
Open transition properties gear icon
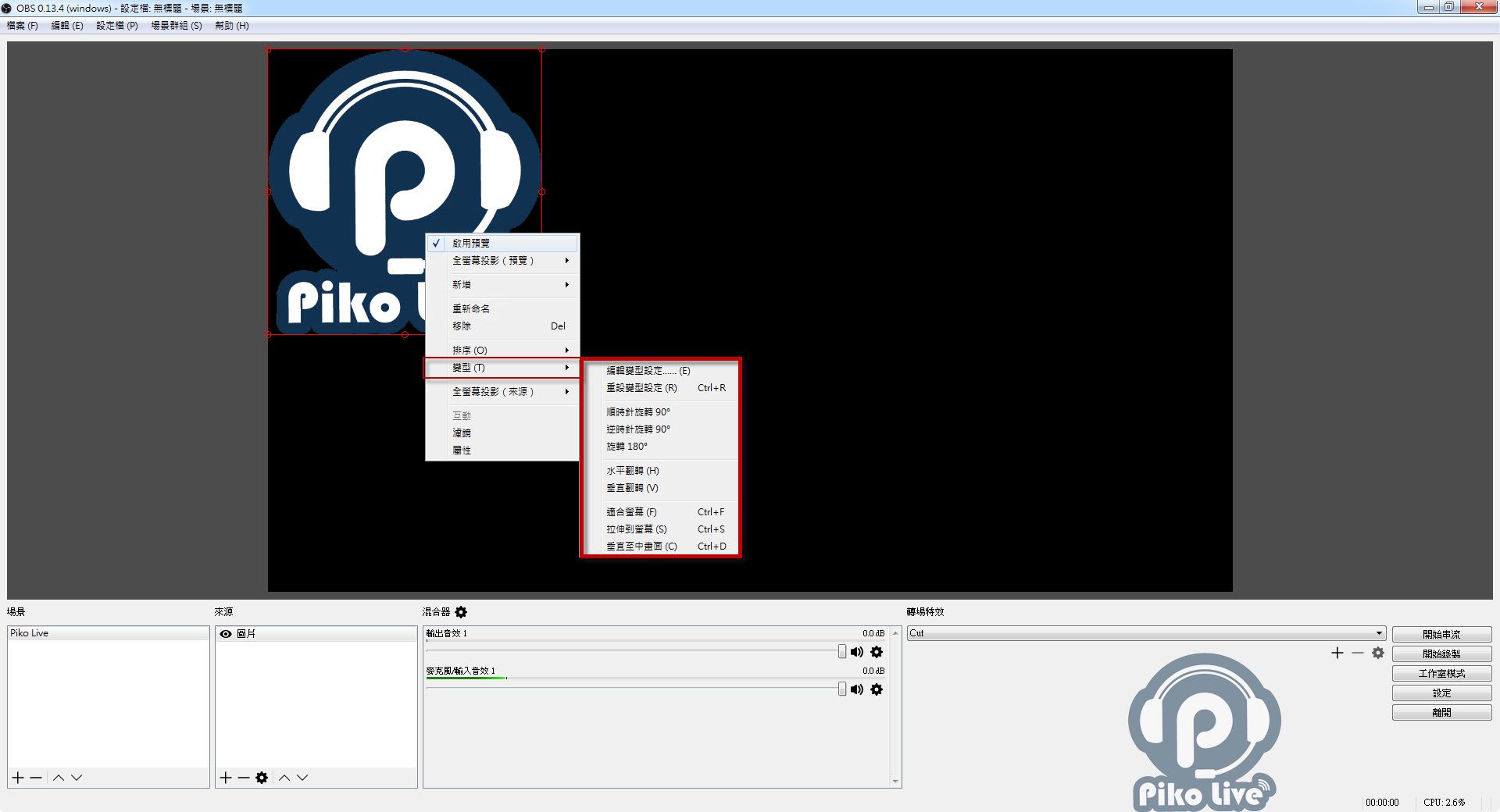[1378, 653]
